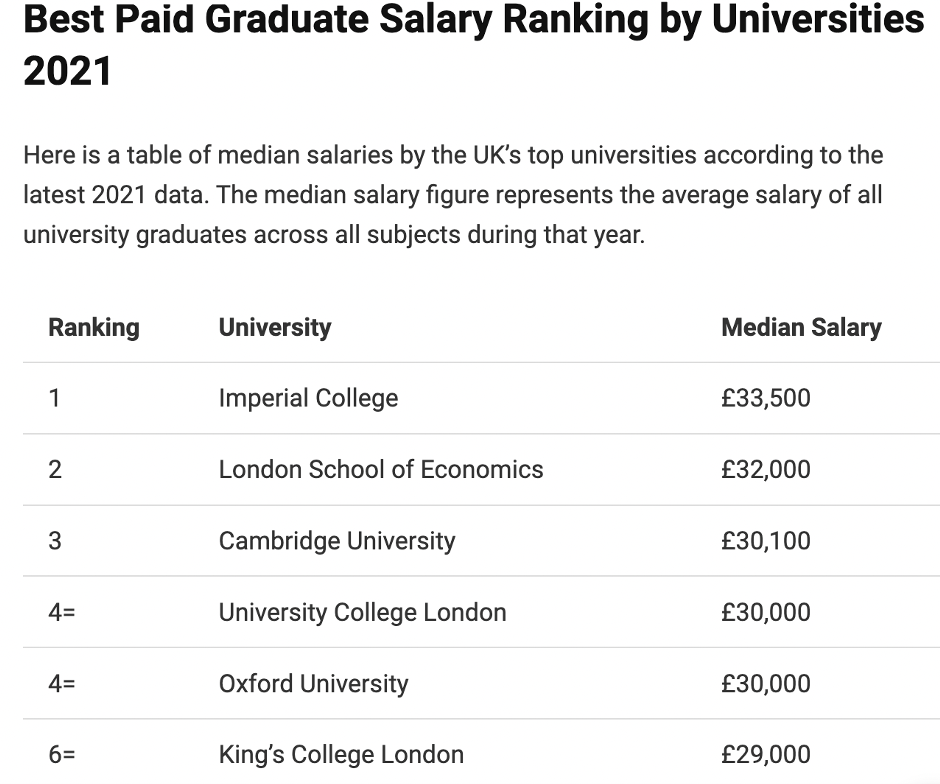The width and height of the screenshot is (940, 784).
Task: Click the introductory paragraph about median salaries
Action: pos(453,195)
